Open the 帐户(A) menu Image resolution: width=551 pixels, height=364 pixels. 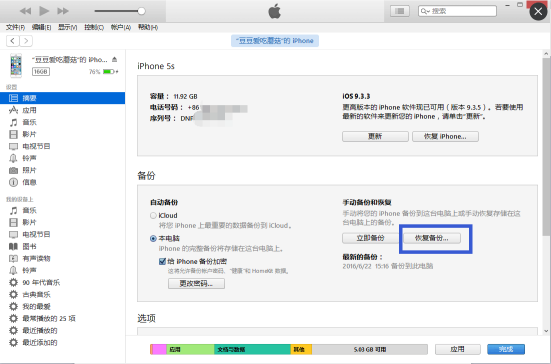[121, 27]
